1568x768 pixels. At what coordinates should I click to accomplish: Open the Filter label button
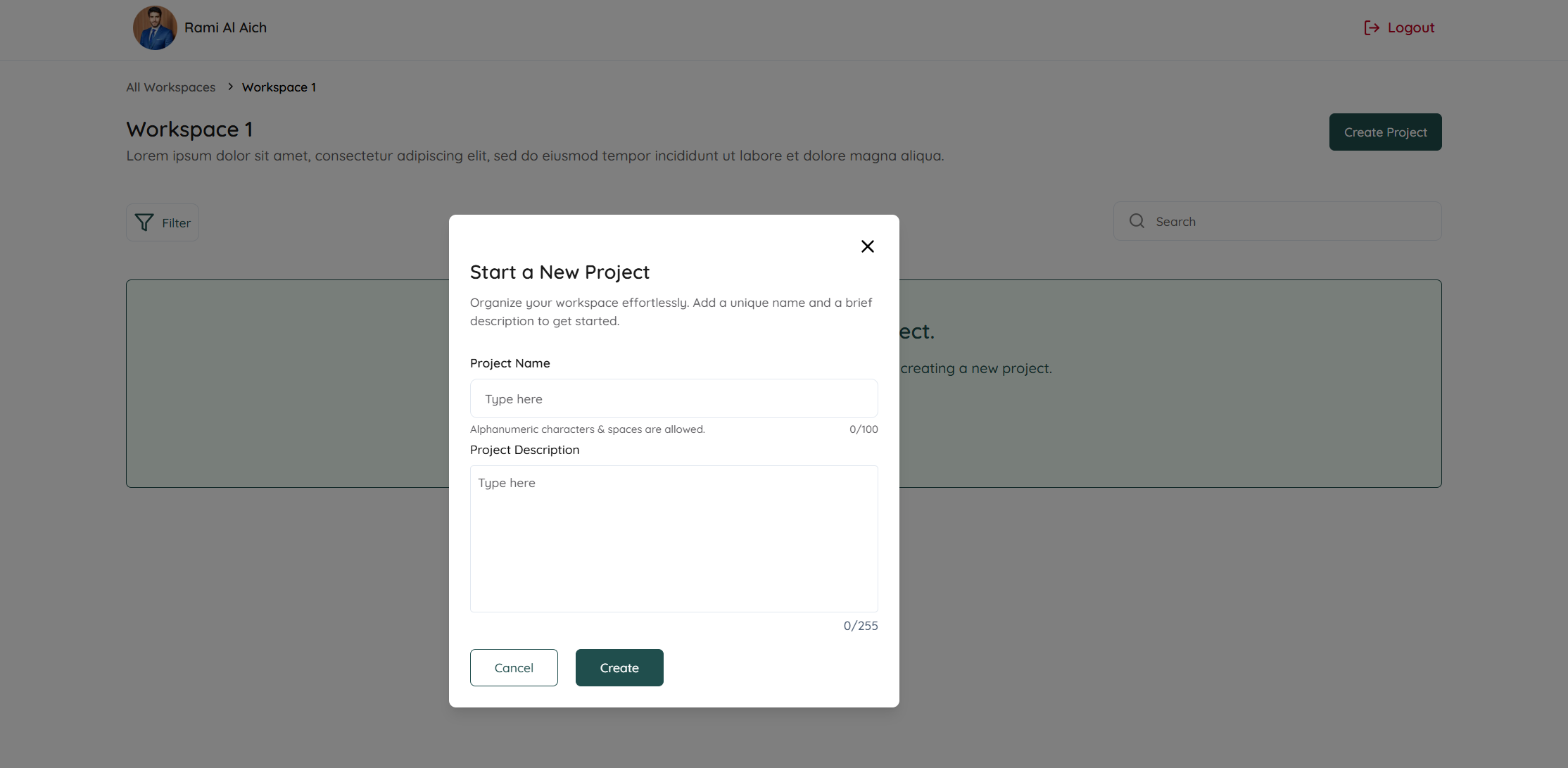(x=176, y=223)
